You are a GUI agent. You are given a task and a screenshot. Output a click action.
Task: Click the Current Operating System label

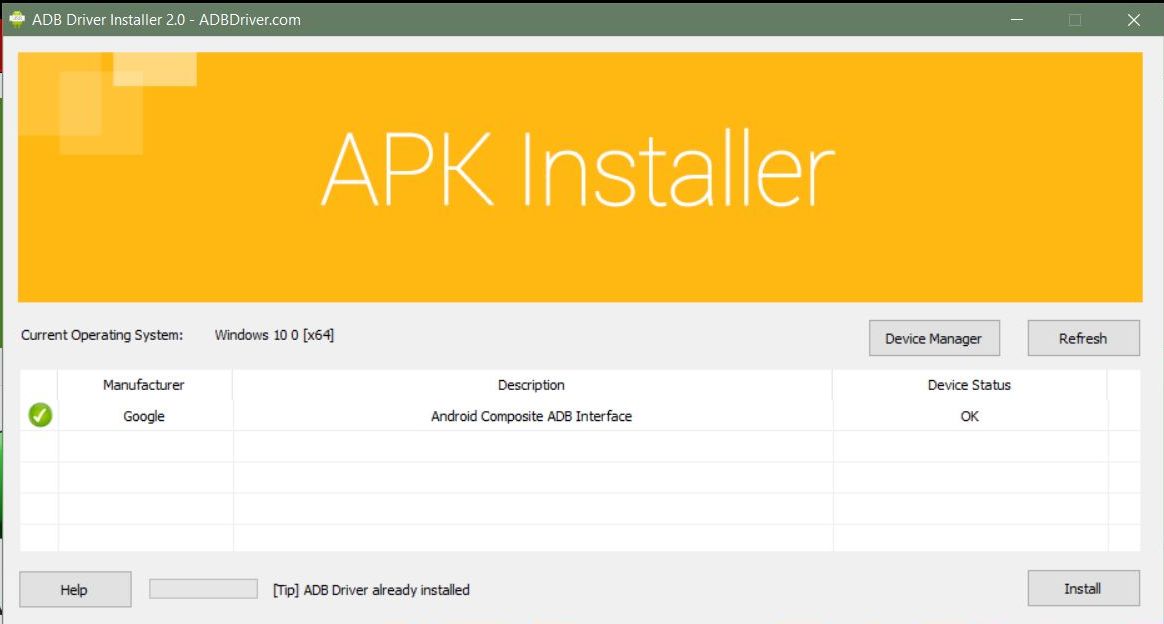[x=102, y=335]
